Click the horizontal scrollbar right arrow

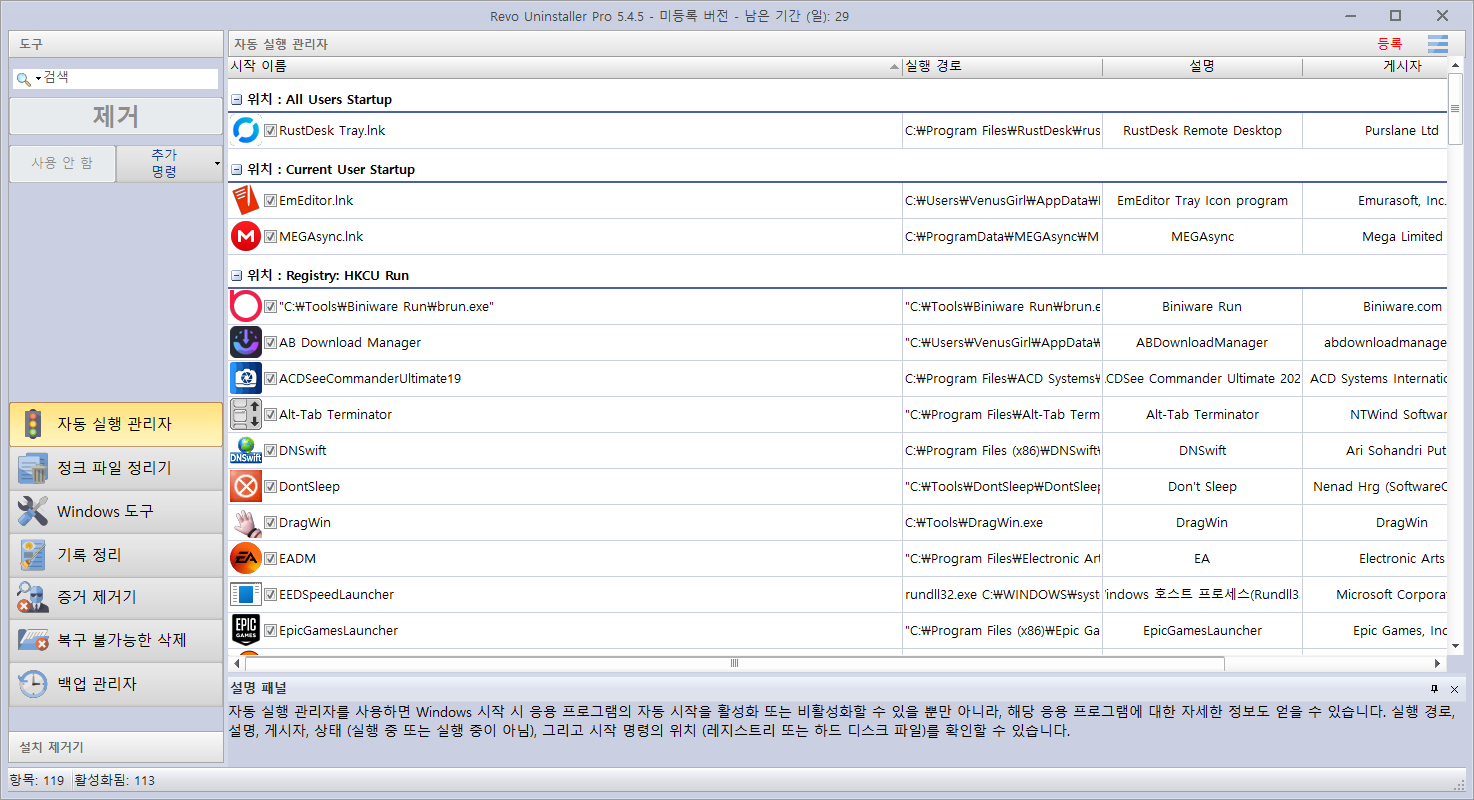[x=1438, y=663]
